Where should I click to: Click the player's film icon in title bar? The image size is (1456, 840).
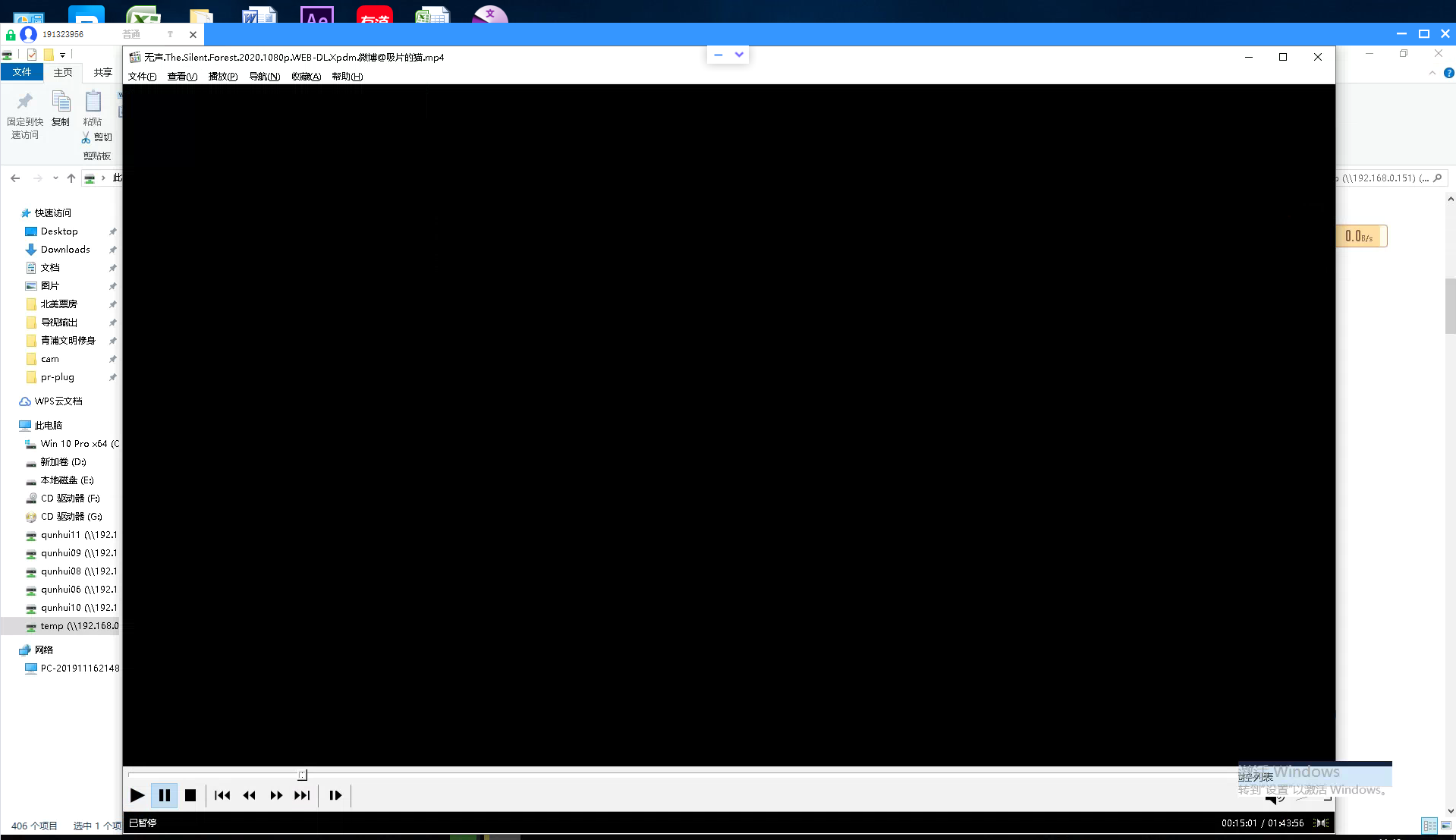(135, 57)
